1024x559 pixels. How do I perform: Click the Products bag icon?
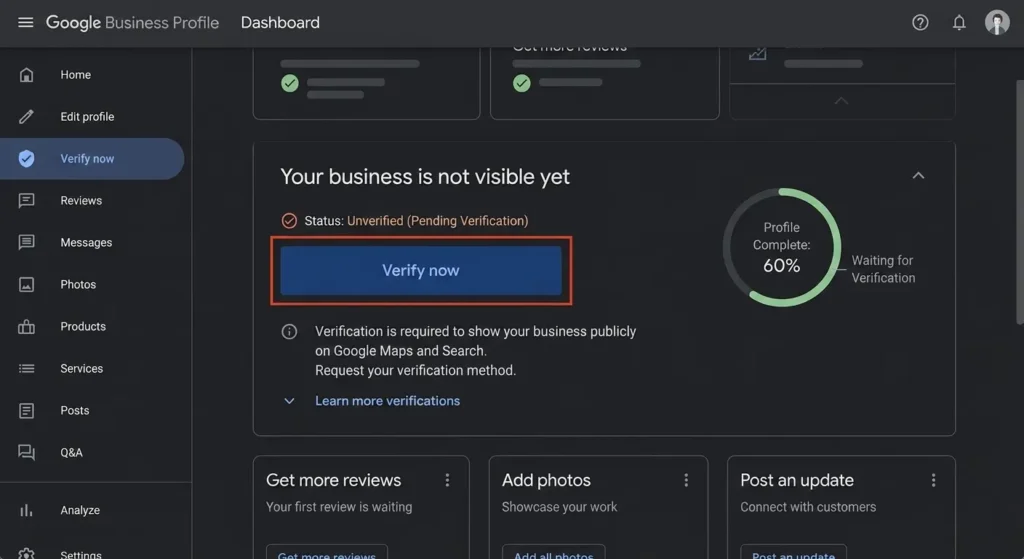(x=26, y=327)
